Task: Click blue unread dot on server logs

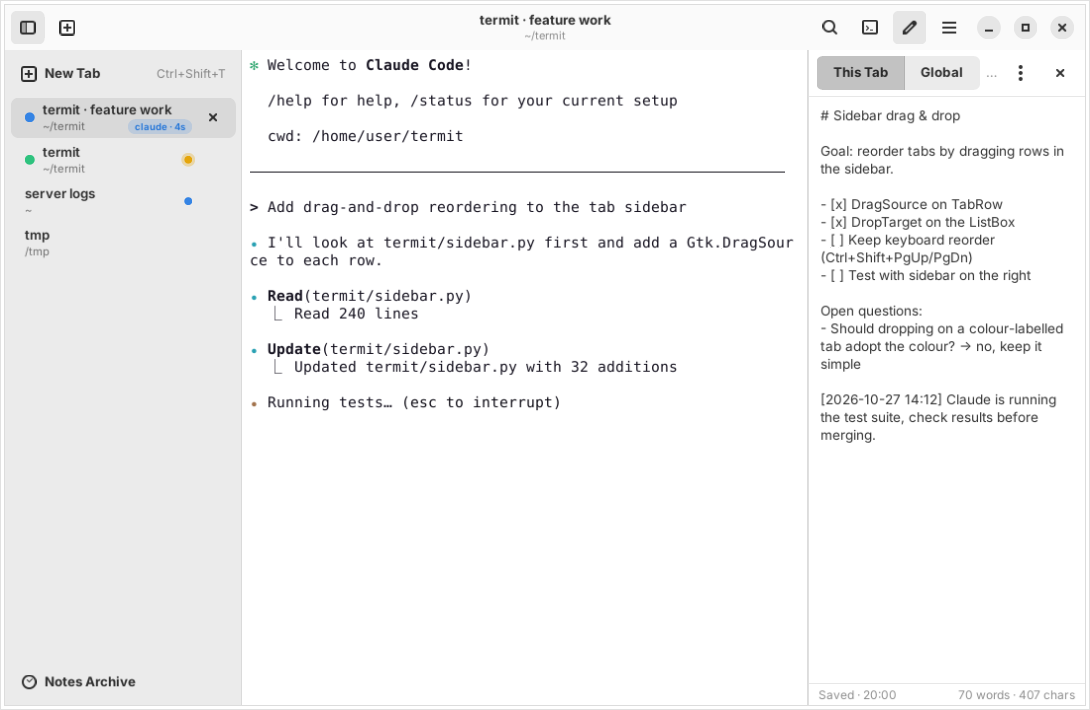Action: pos(188,202)
